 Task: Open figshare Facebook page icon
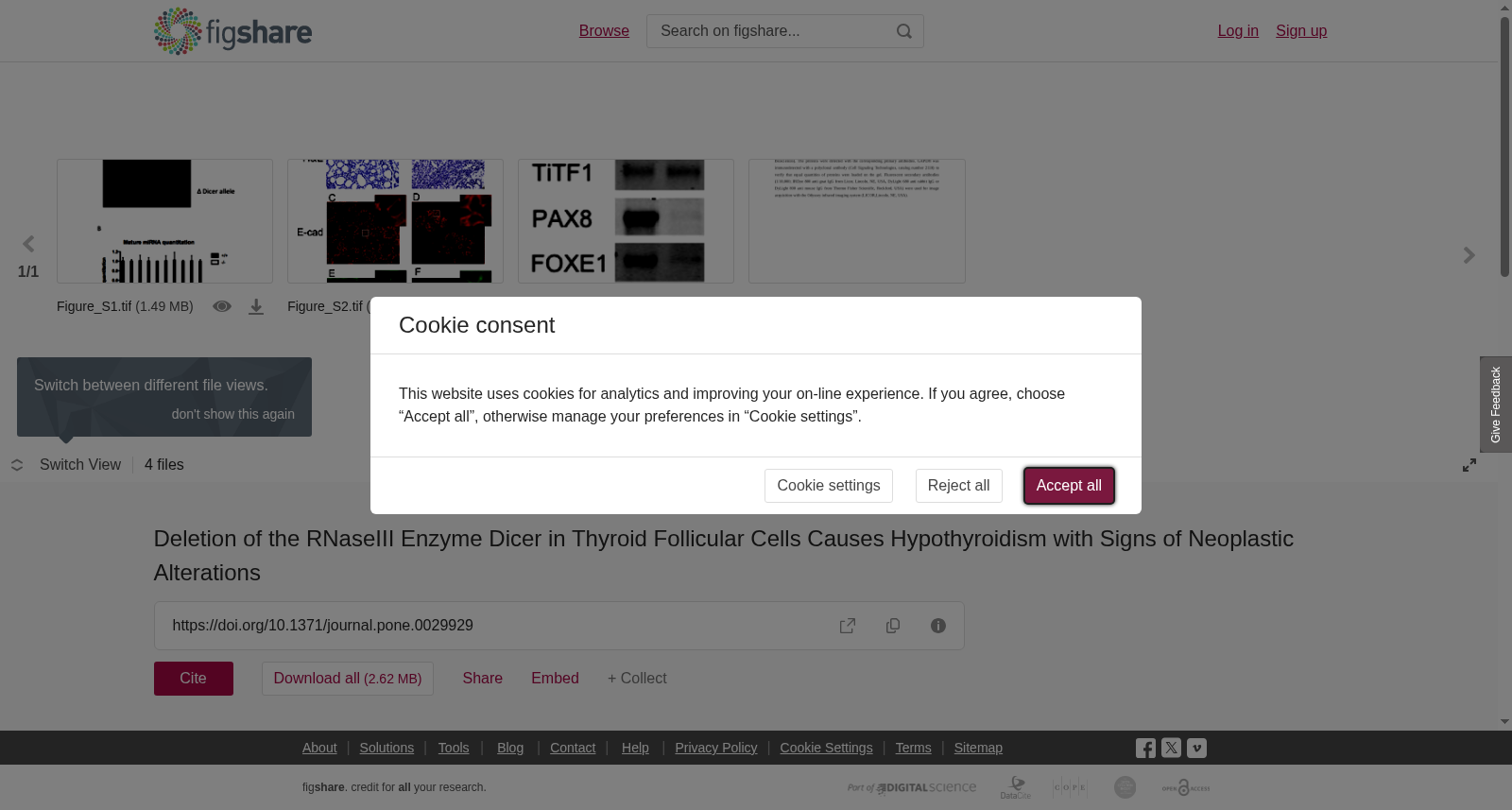click(x=1145, y=749)
